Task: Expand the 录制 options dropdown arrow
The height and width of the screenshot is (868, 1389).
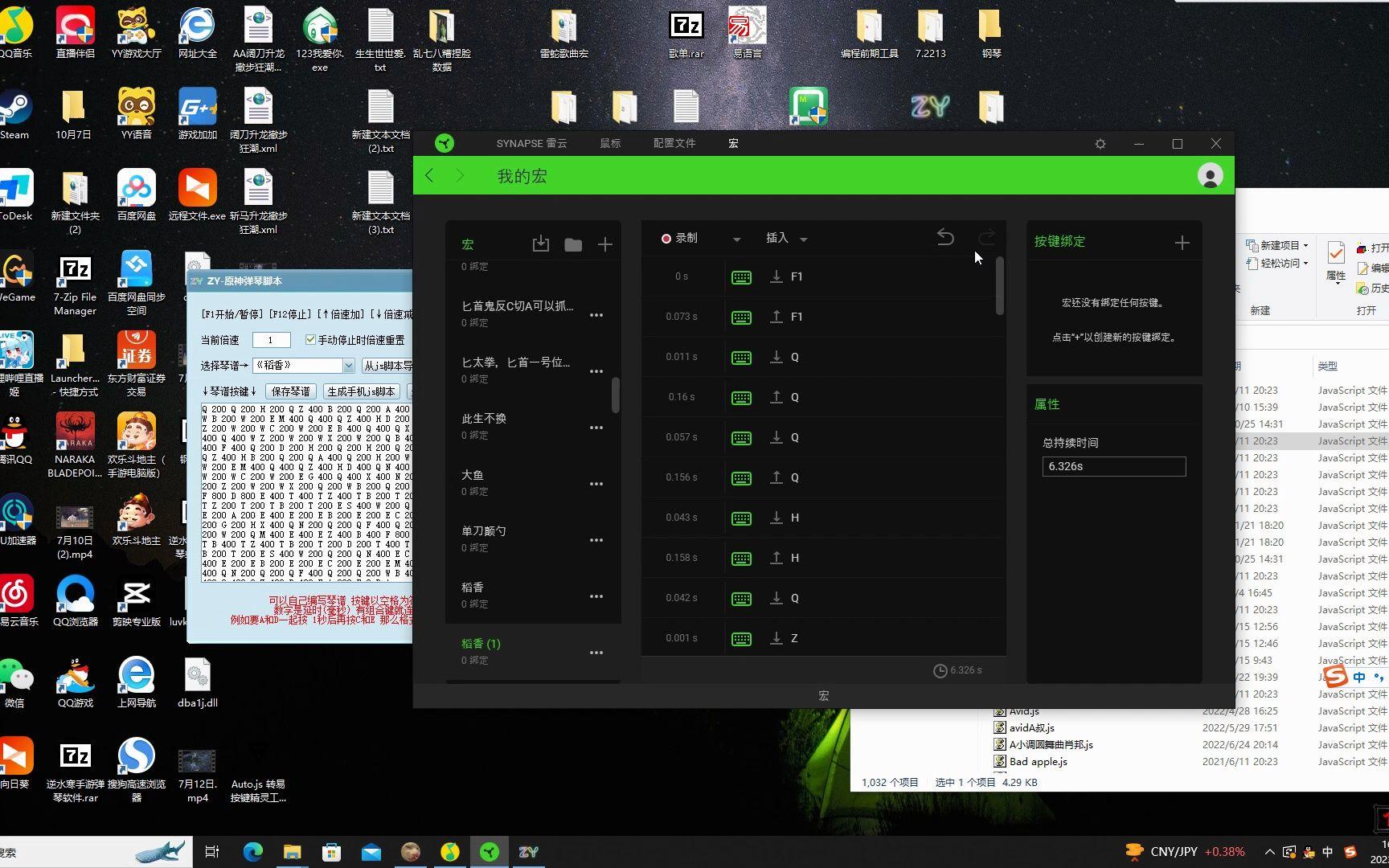Action: point(736,239)
